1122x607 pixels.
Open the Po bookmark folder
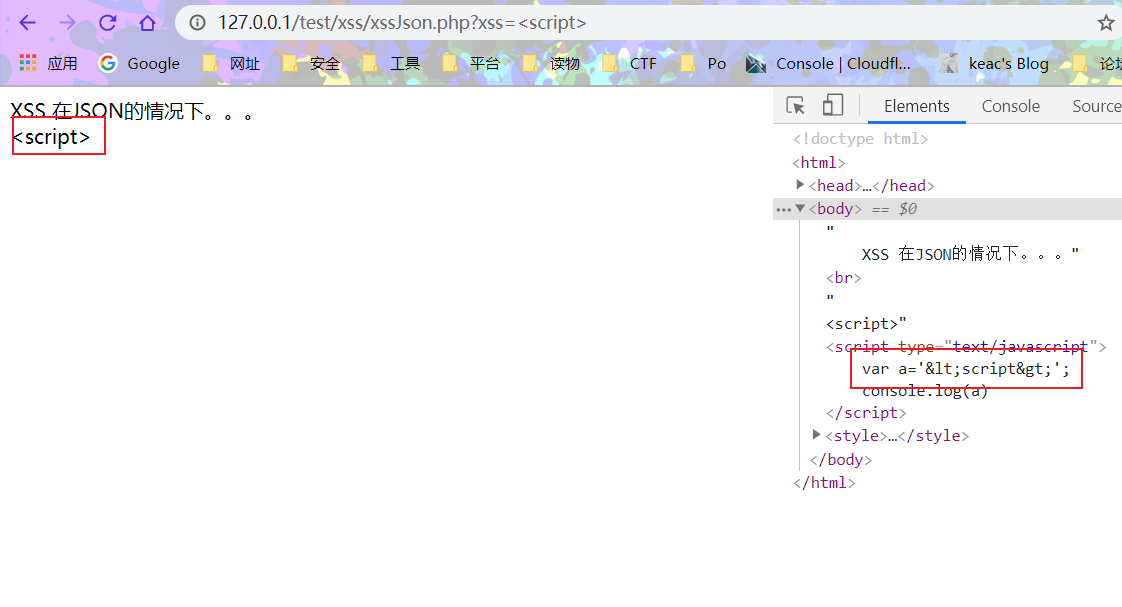point(703,64)
